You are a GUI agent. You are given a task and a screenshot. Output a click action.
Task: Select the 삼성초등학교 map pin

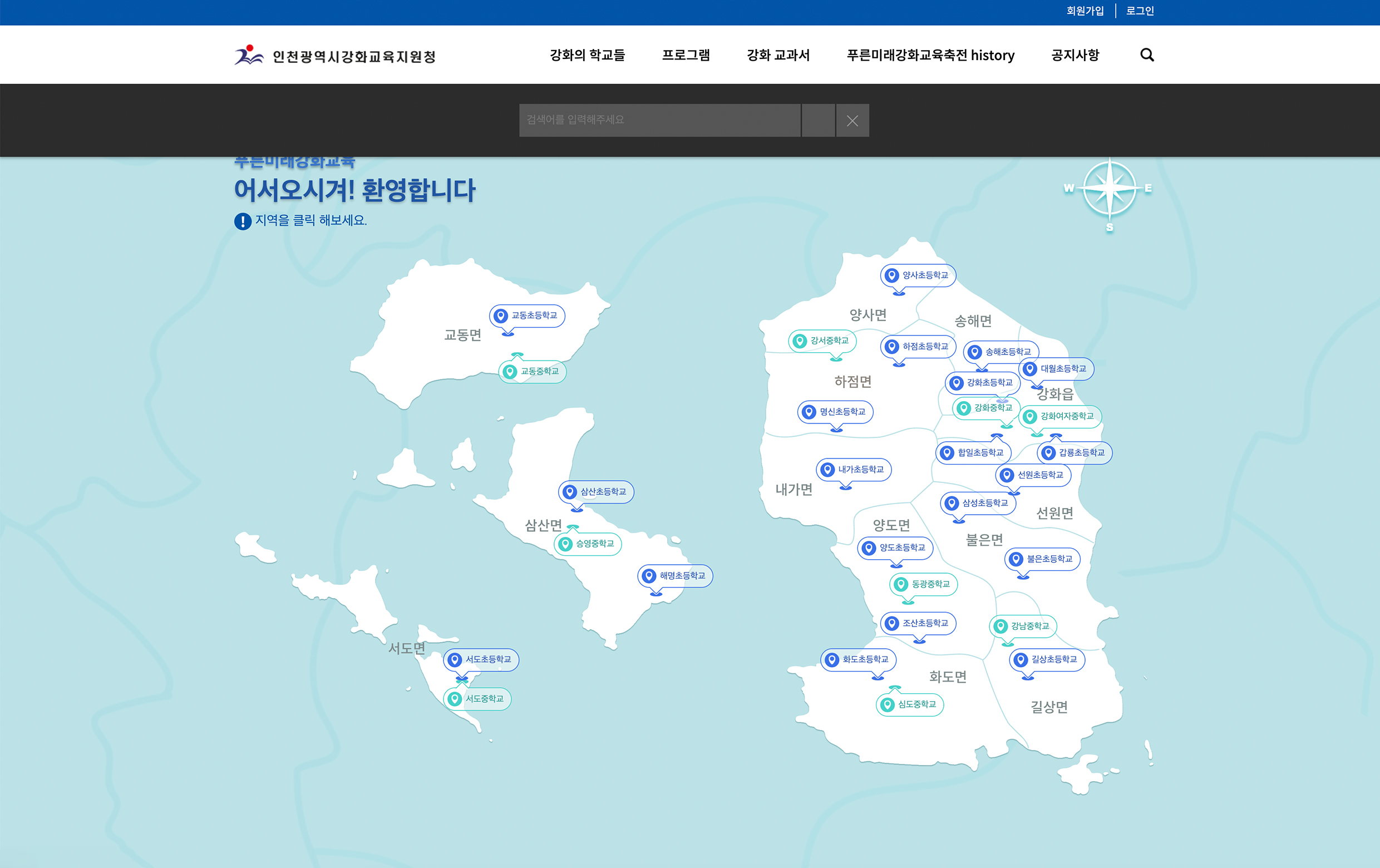(978, 503)
